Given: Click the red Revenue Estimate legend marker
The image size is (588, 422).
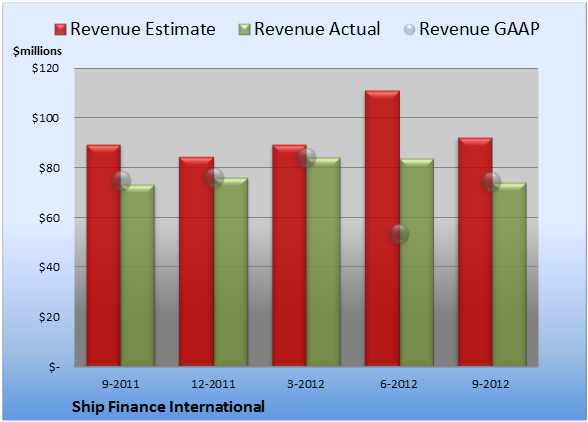Looking at the screenshot, I should (x=60, y=30).
